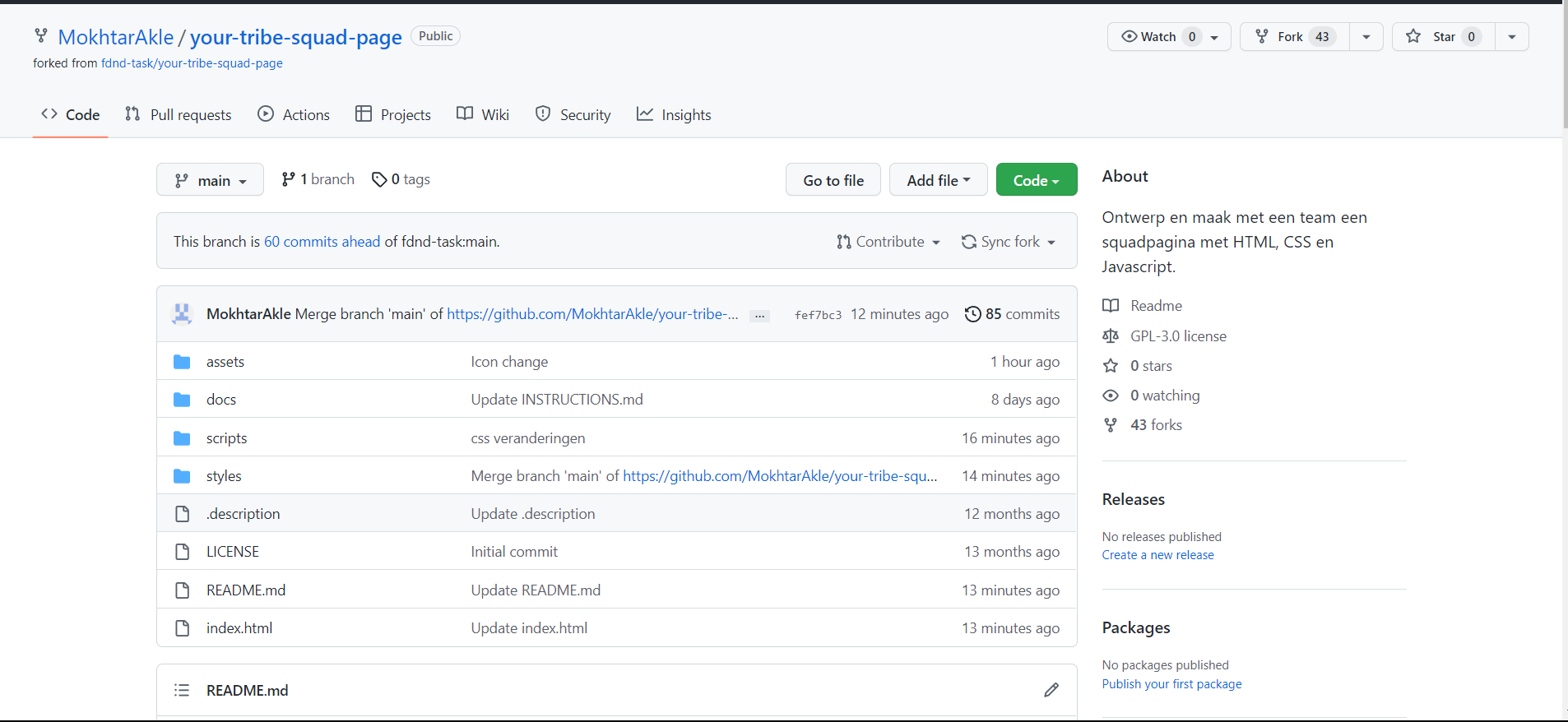Click the file icon for README.md row
Viewport: 1568px width, 722px height.
[182, 590]
